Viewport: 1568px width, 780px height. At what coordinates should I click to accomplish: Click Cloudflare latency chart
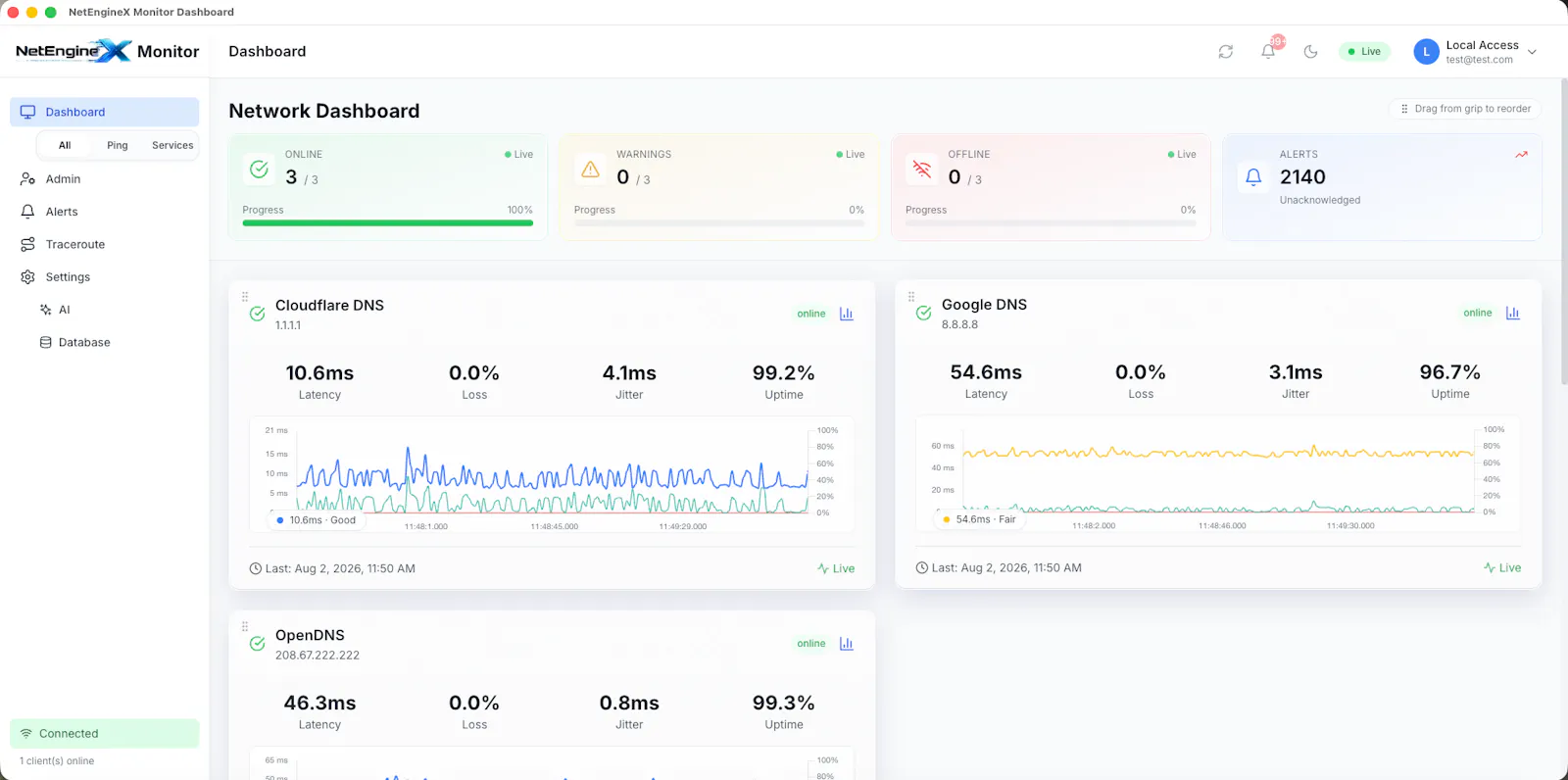tap(552, 475)
